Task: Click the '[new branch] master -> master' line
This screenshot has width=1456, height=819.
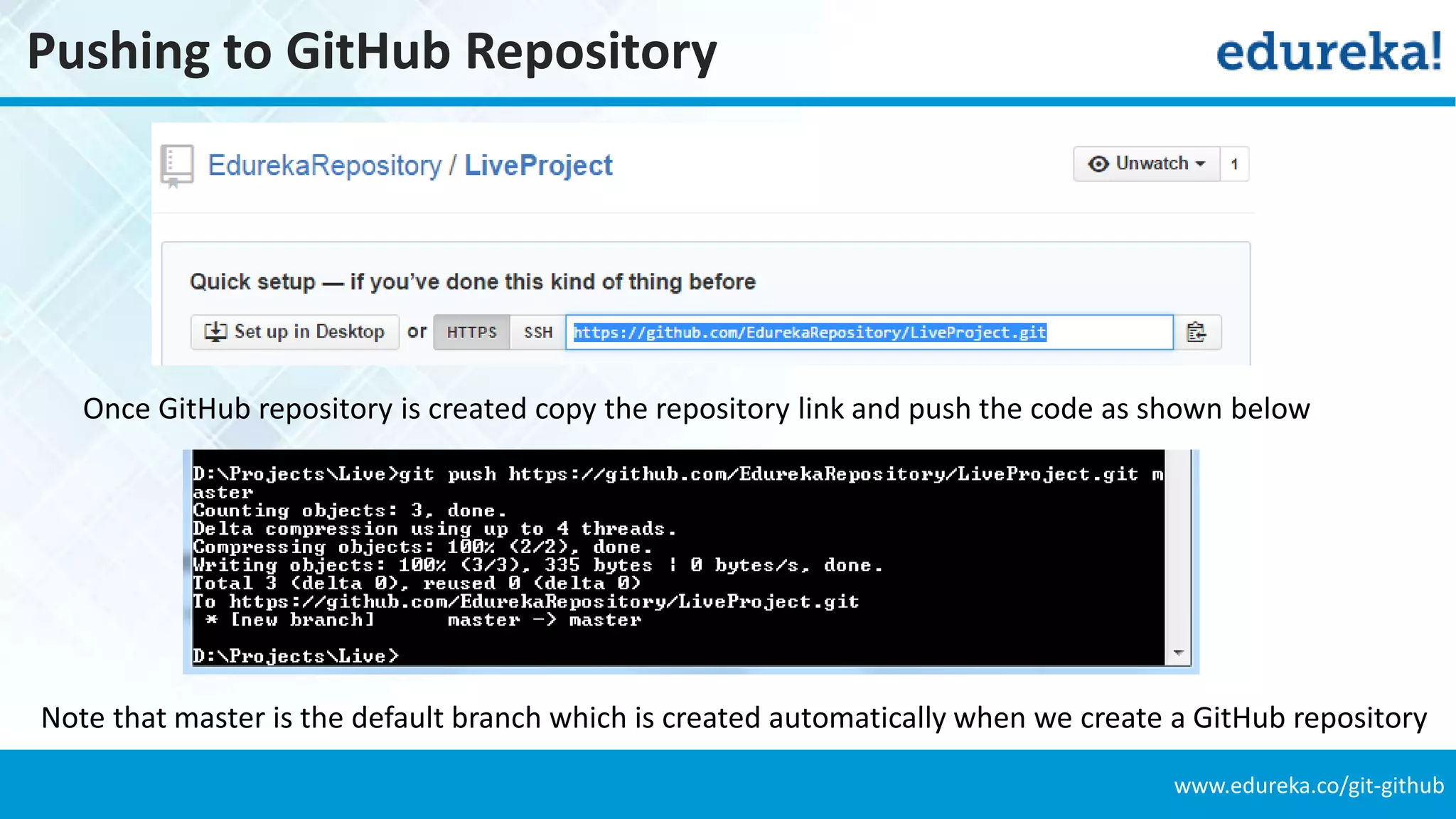Action: point(424,620)
